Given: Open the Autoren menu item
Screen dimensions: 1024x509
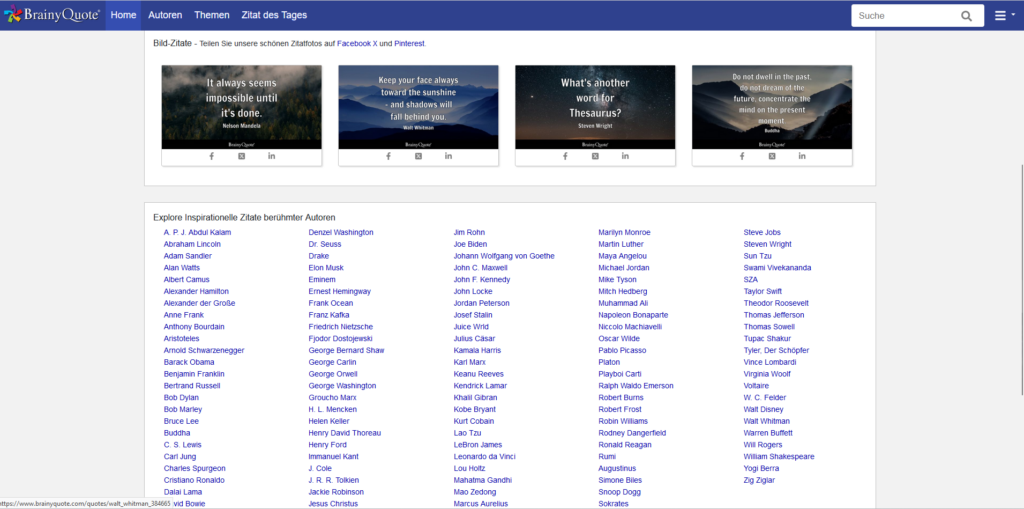Looking at the screenshot, I should pyautogui.click(x=165, y=15).
